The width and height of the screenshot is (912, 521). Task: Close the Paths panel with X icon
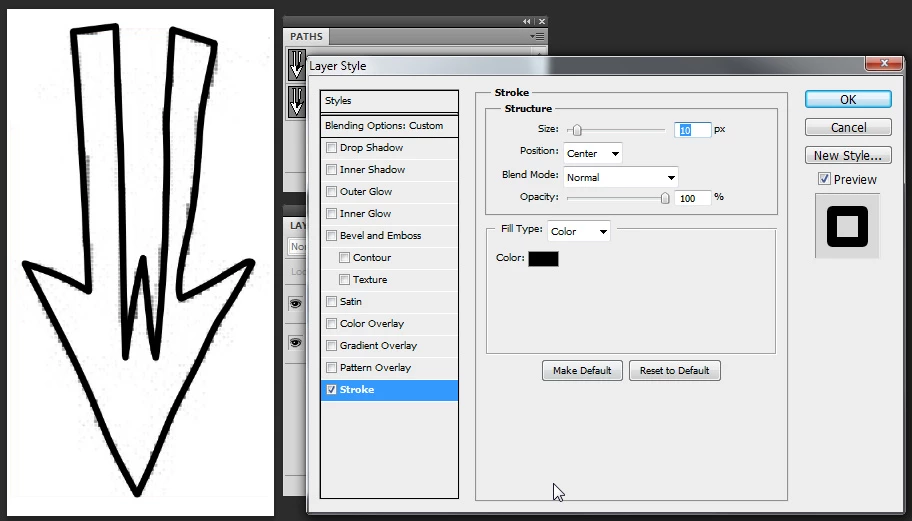click(x=542, y=22)
